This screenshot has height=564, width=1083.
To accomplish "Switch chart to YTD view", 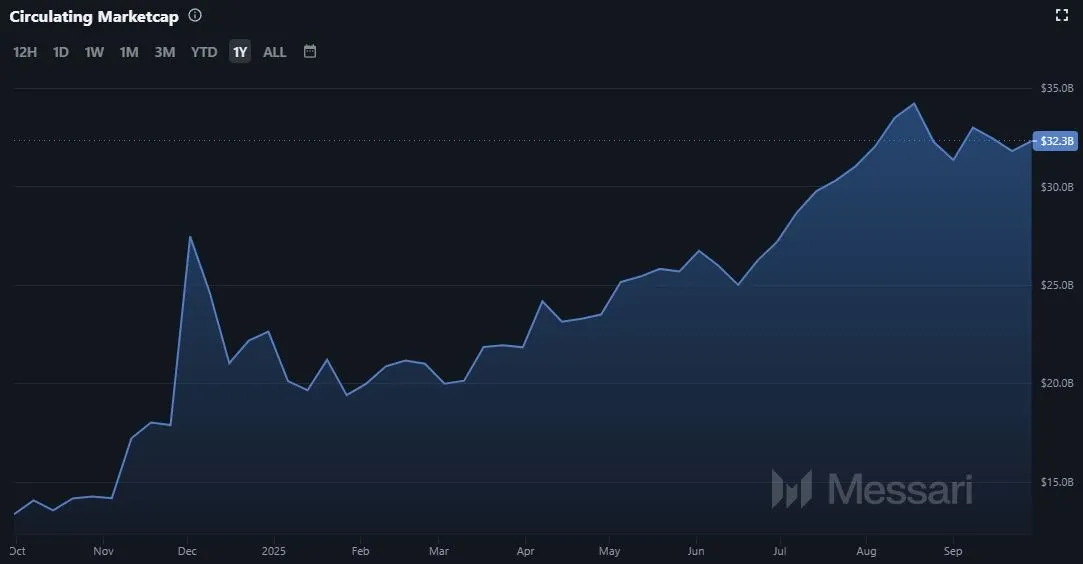I will tap(204, 52).
